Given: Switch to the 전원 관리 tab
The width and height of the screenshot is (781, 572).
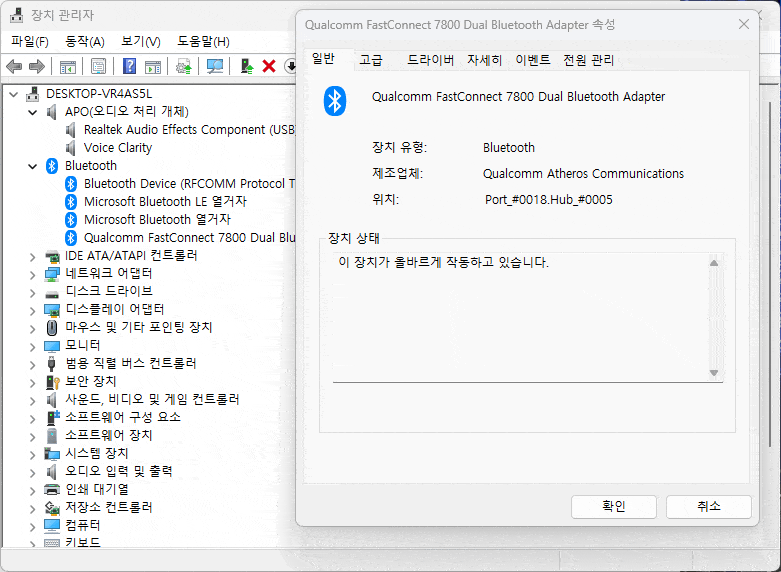Looking at the screenshot, I should pos(588,60).
